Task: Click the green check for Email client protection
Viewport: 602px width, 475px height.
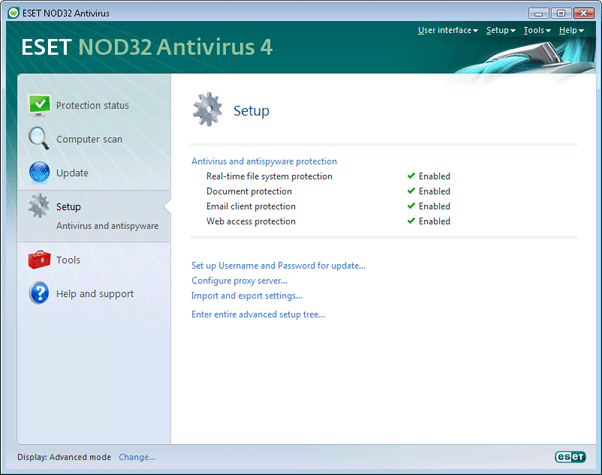Action: 411,206
